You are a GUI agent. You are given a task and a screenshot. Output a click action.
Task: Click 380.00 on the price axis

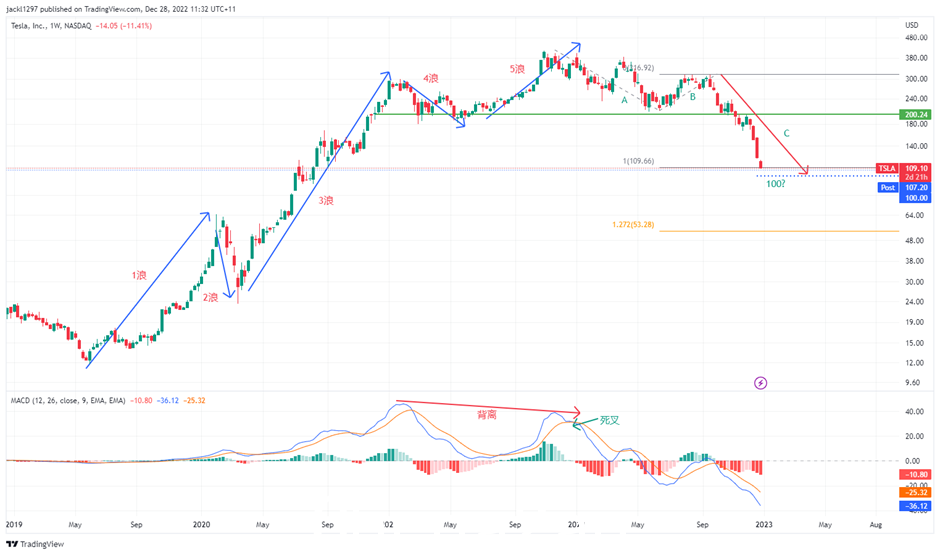click(916, 58)
